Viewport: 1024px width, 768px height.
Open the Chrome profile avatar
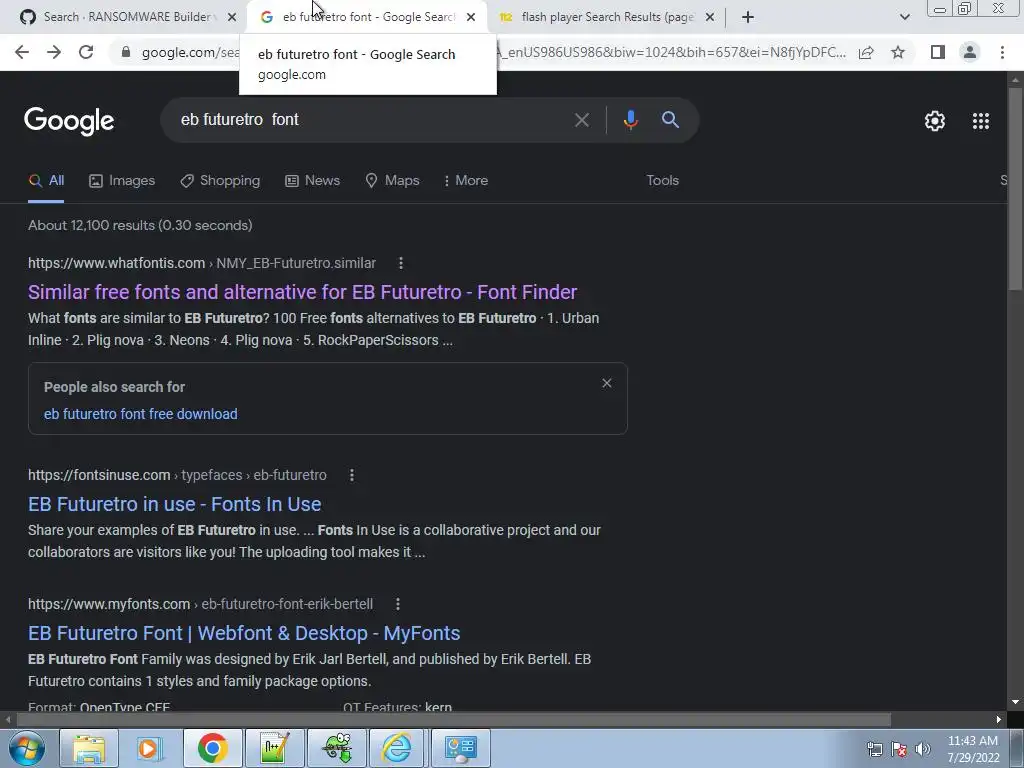(970, 52)
